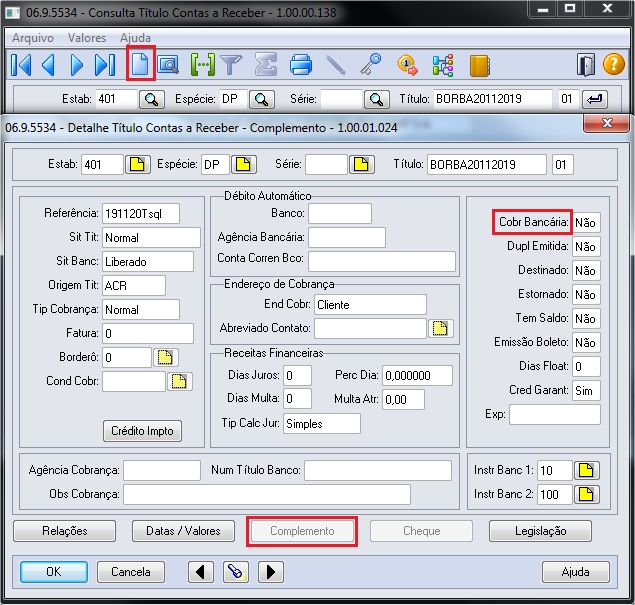Open note icon beside Cond Cobr field

[179, 381]
